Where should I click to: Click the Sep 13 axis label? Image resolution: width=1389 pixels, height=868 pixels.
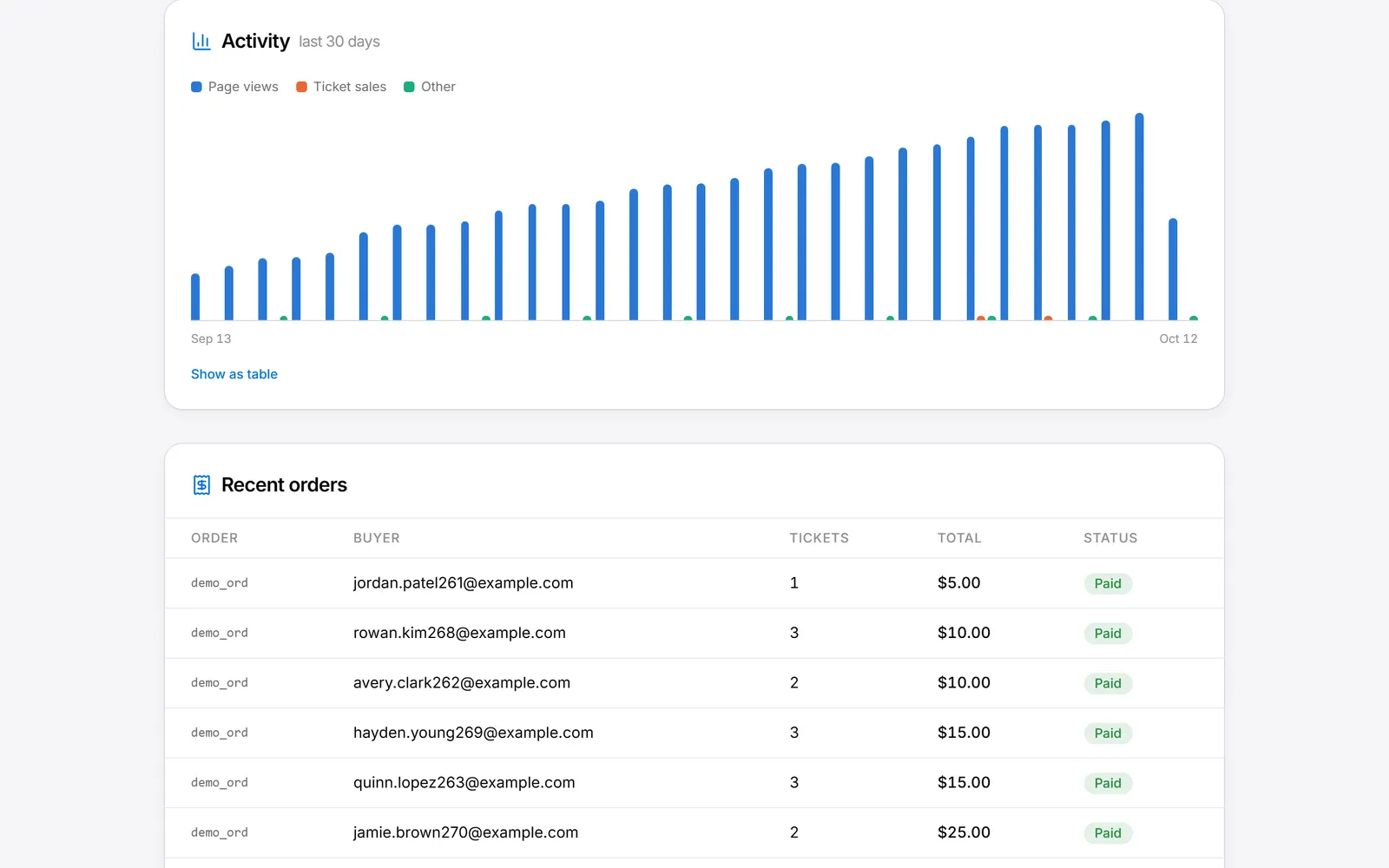coord(211,339)
